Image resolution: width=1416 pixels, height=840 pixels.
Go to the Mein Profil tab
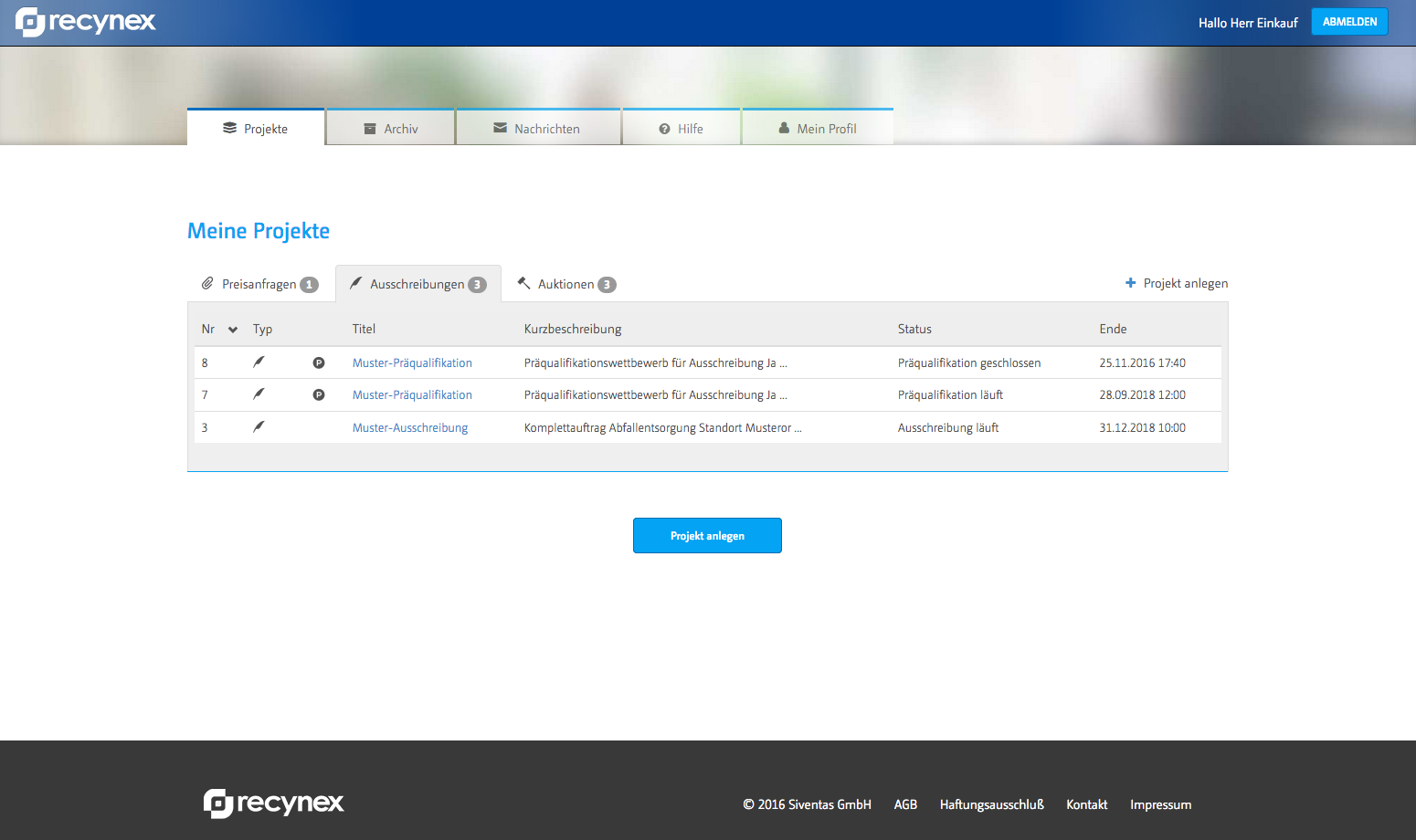click(x=818, y=129)
